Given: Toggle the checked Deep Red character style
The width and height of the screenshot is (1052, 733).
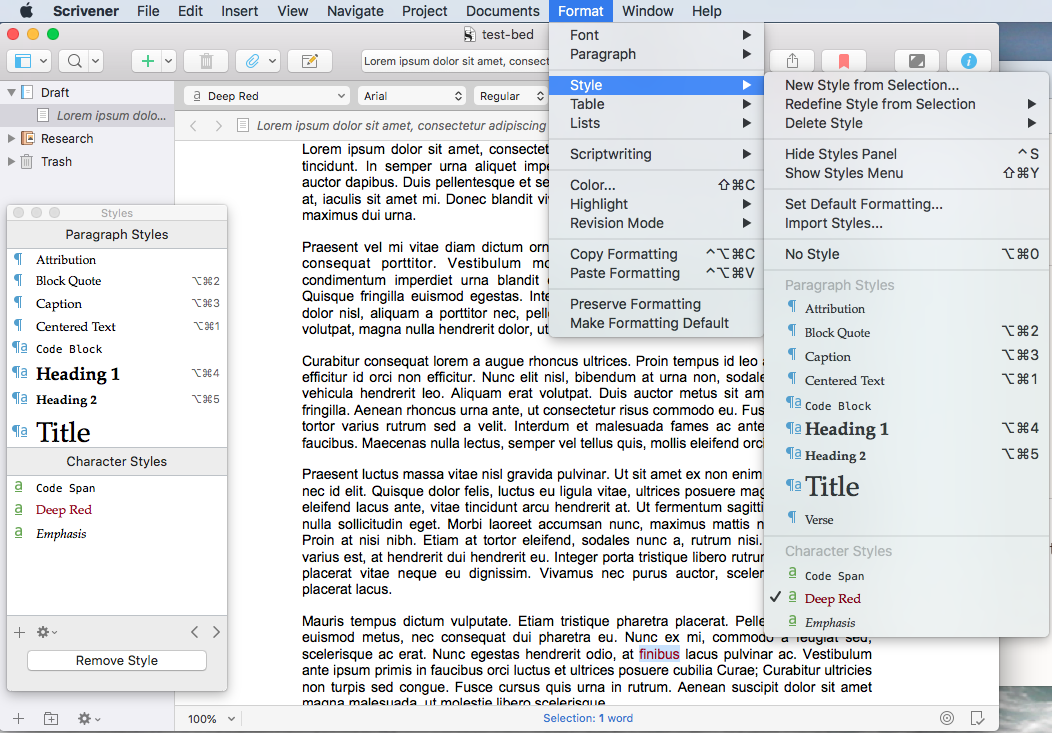Looking at the screenshot, I should coord(906,598).
